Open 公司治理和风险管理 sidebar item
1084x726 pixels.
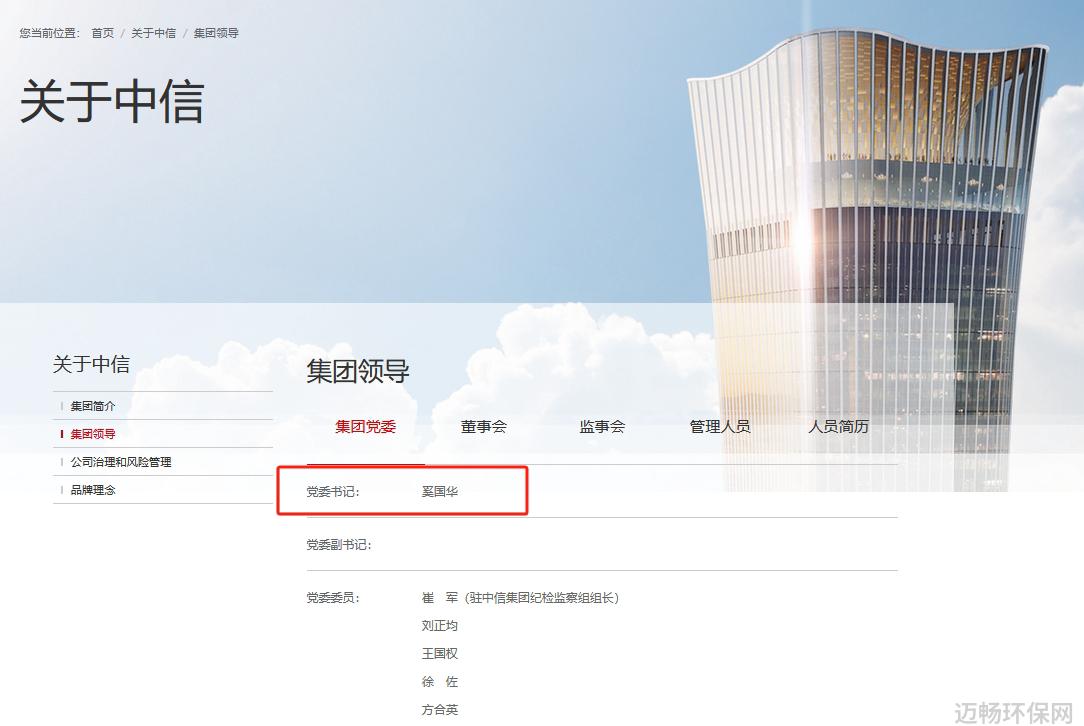(x=121, y=462)
